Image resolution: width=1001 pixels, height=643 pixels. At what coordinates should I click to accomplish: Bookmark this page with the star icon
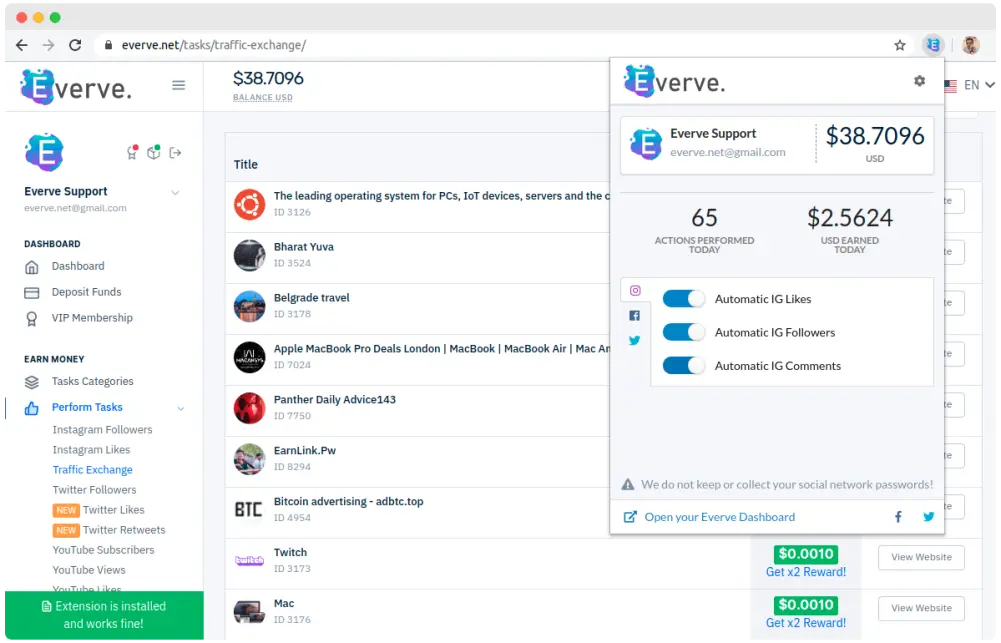pyautogui.click(x=900, y=45)
